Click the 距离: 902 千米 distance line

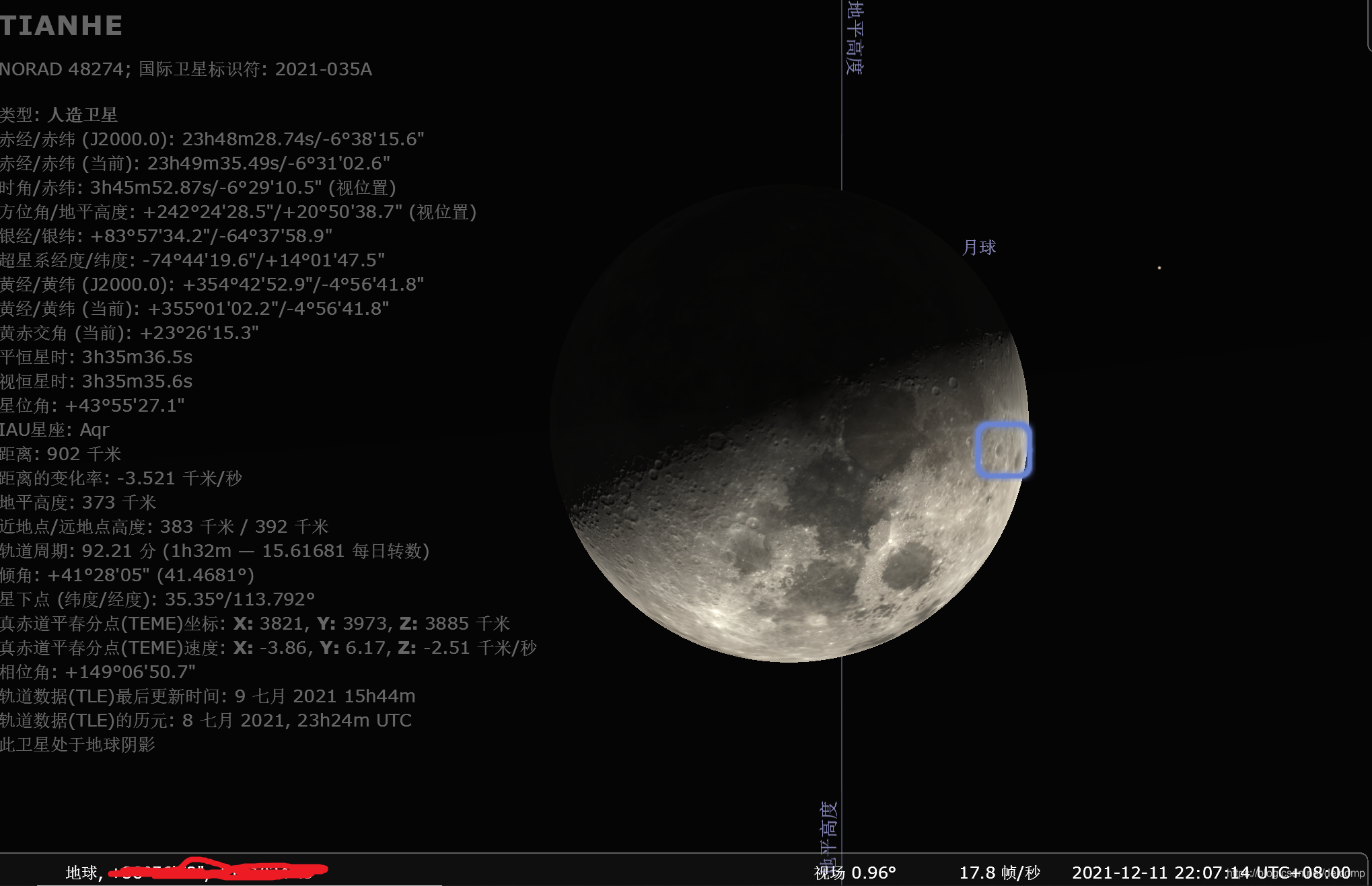tap(61, 454)
